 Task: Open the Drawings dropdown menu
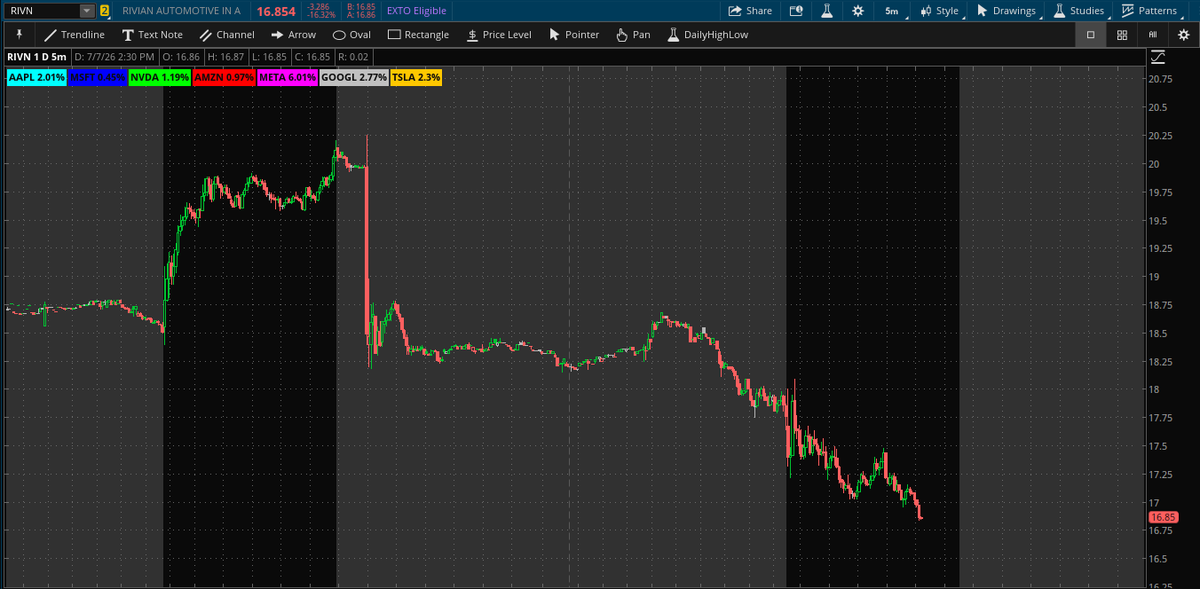click(x=1007, y=10)
